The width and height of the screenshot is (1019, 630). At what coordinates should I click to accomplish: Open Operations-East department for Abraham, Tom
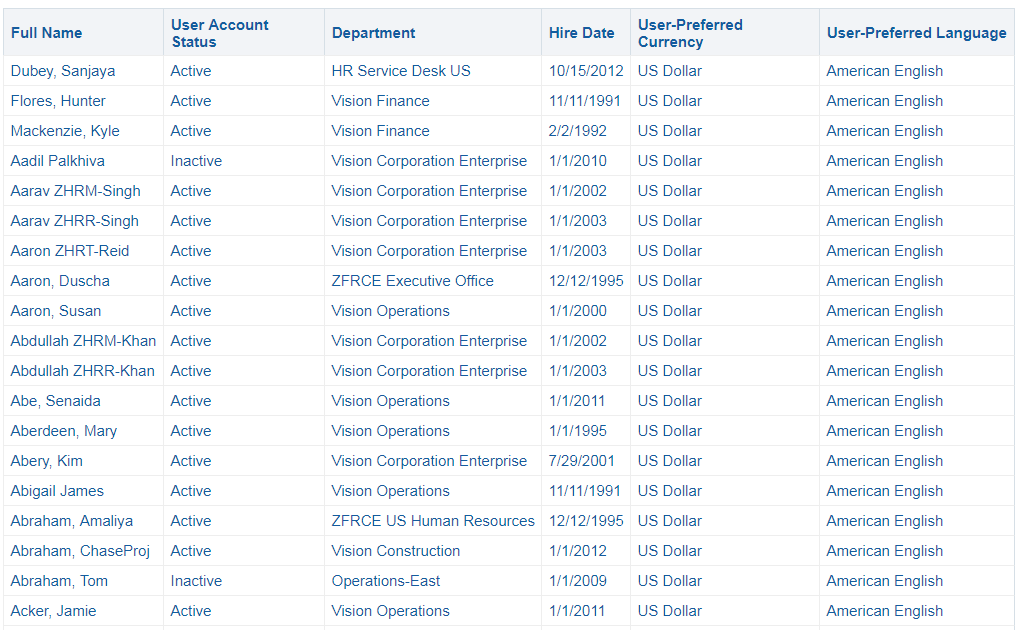386,581
